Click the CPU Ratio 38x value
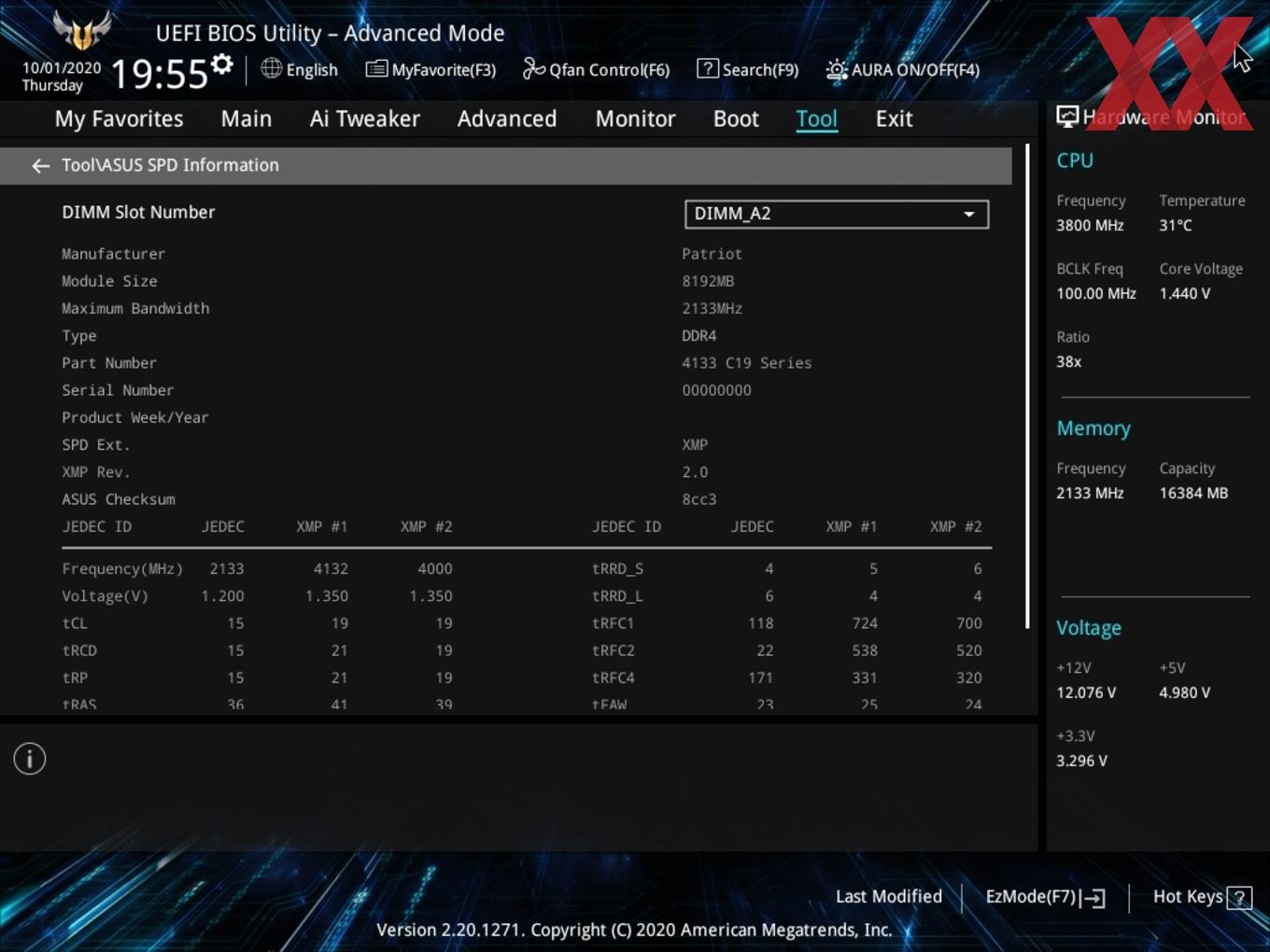 1068,361
